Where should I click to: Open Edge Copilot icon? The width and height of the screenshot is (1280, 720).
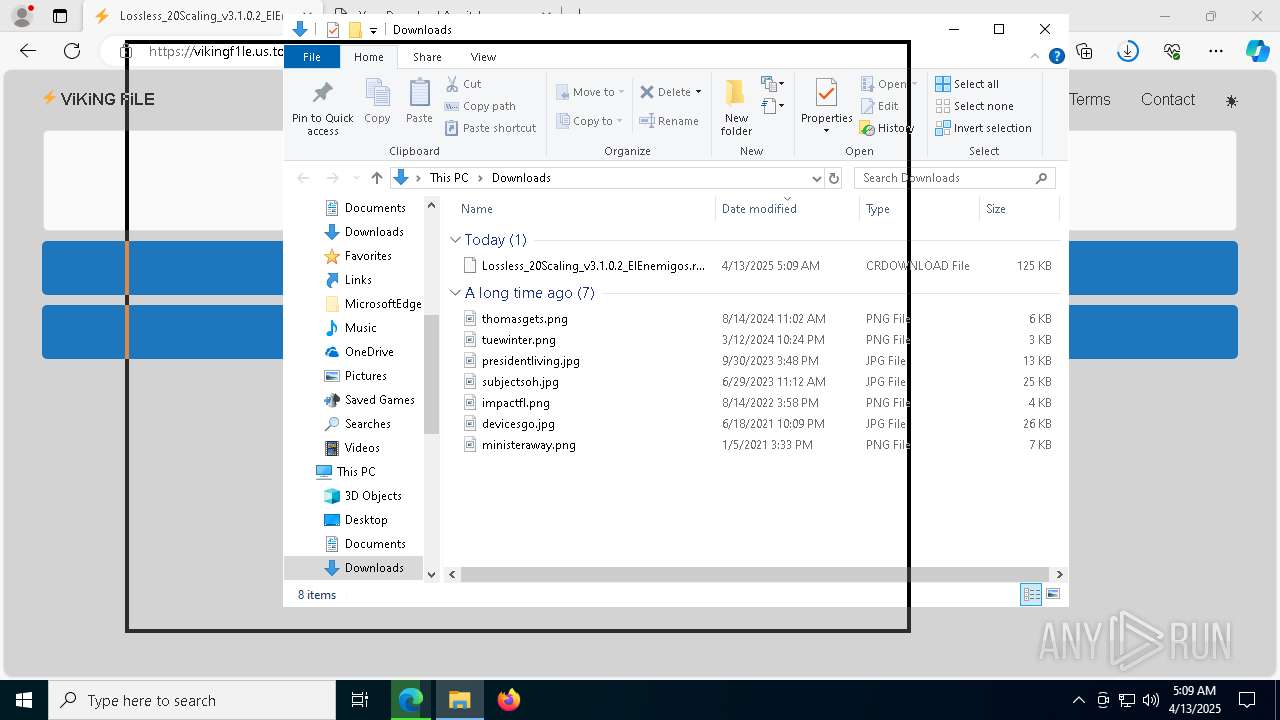click(1257, 50)
